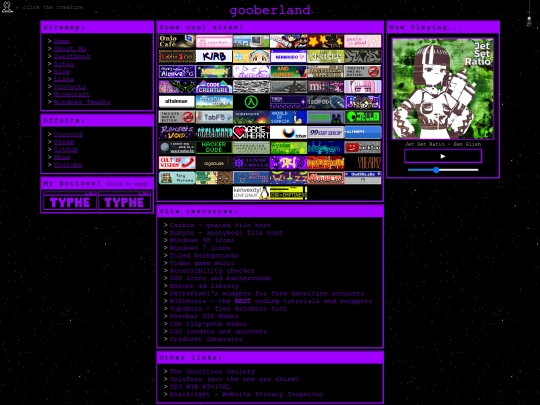Open the TabFS site button
This screenshot has width=540, height=405.
(214, 117)
